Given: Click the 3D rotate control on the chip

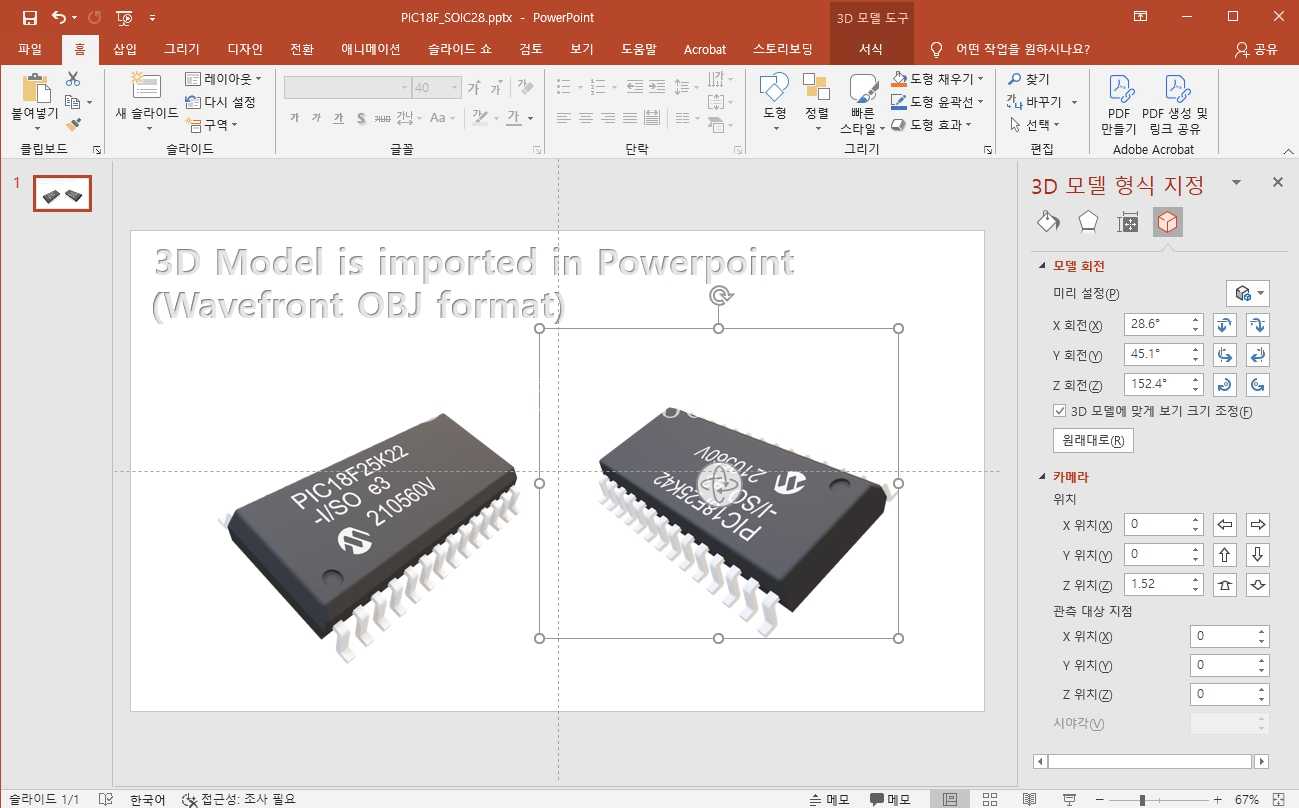Looking at the screenshot, I should point(718,483).
